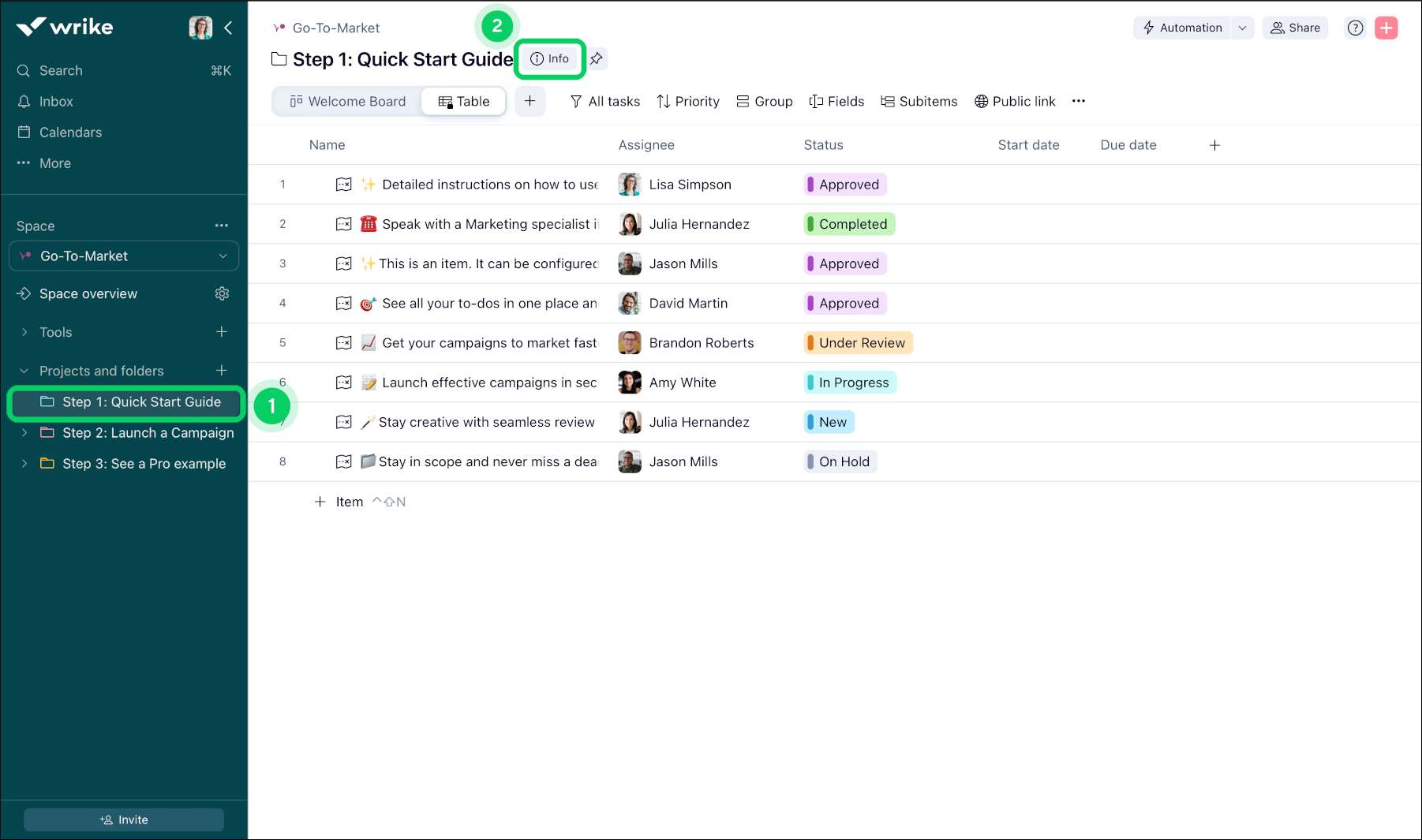
Task: Click the Item row to add a task
Action: 349,501
